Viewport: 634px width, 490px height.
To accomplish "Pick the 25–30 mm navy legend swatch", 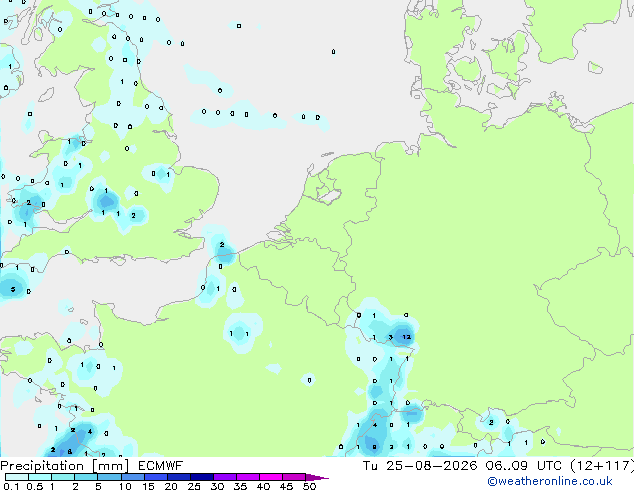I will point(201,477).
